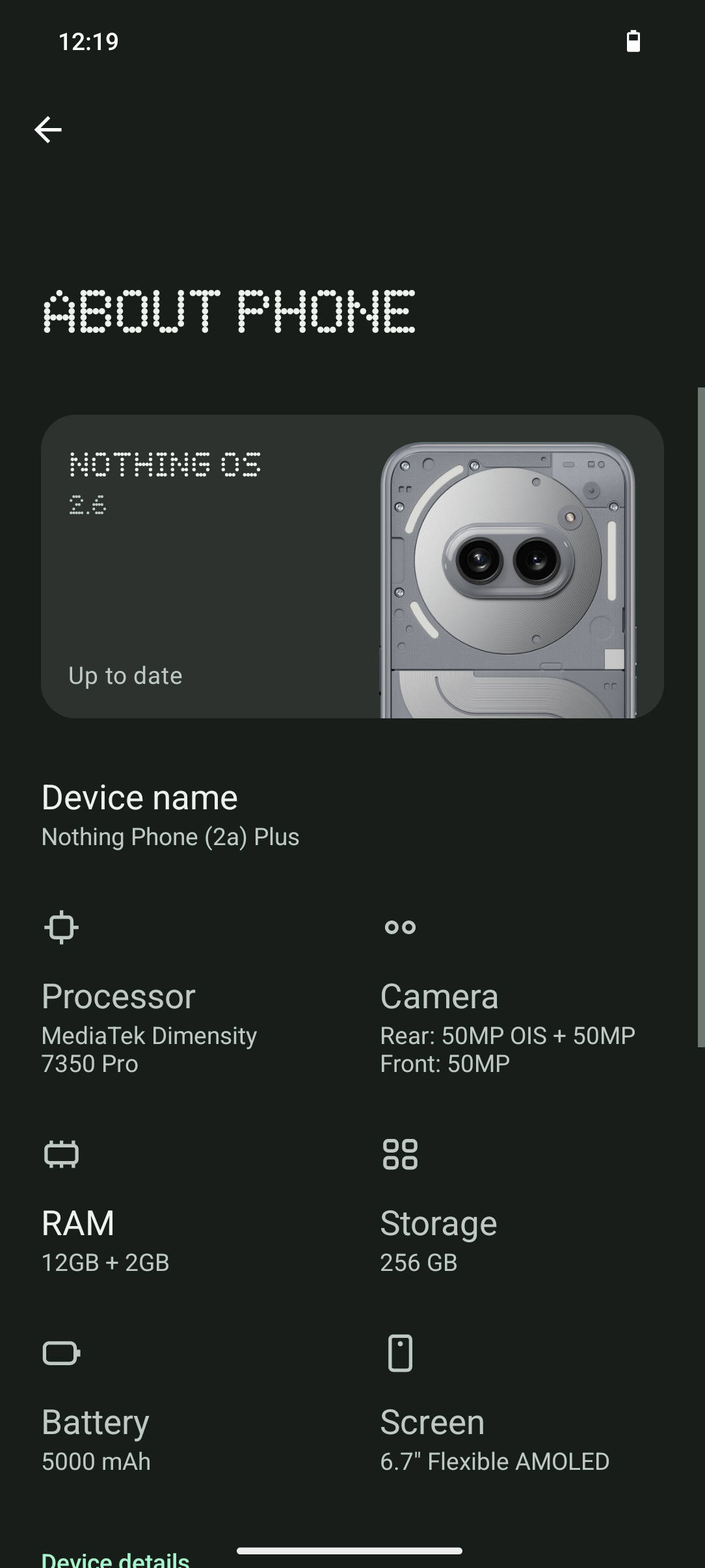Viewport: 705px width, 1568px height.
Task: Tap the clock showing 12:19
Action: click(x=87, y=41)
